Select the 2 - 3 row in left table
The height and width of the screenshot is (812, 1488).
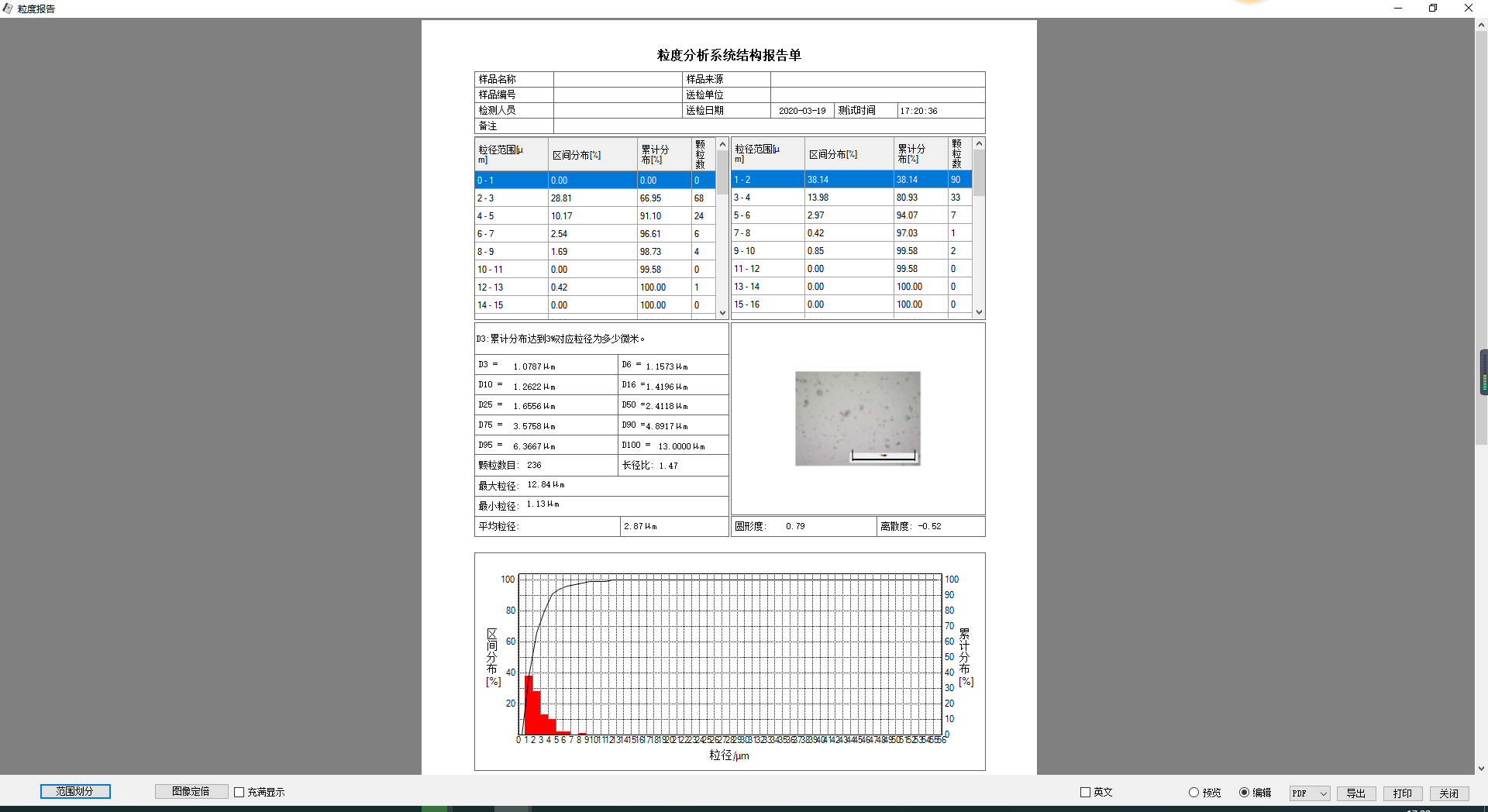[511, 198]
